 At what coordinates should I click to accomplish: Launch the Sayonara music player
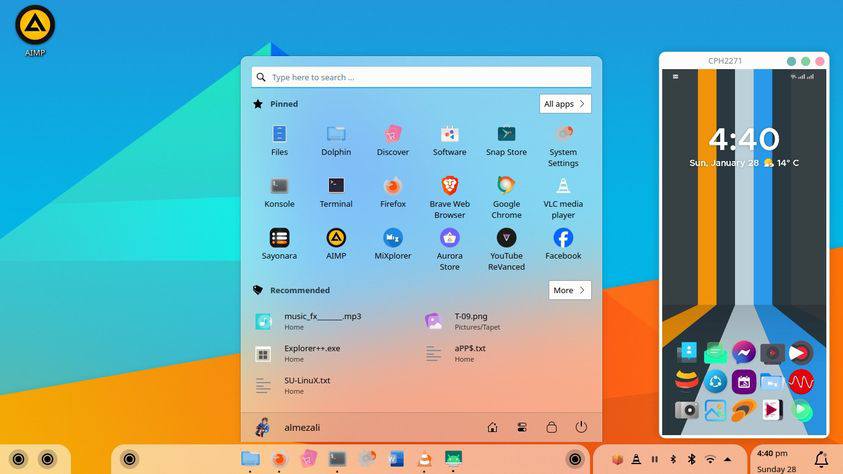279,243
